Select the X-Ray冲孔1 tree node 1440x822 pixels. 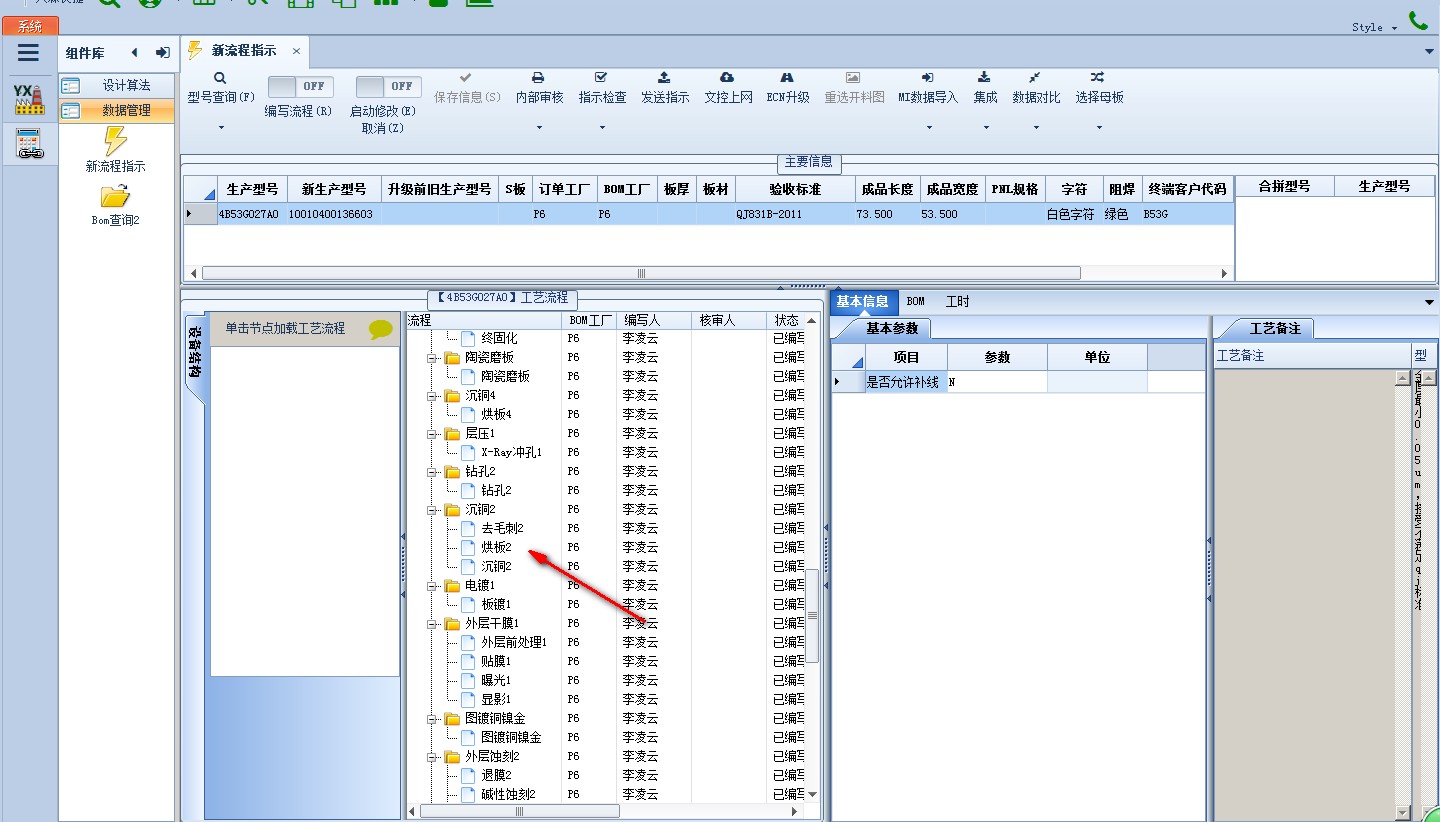[x=511, y=453]
